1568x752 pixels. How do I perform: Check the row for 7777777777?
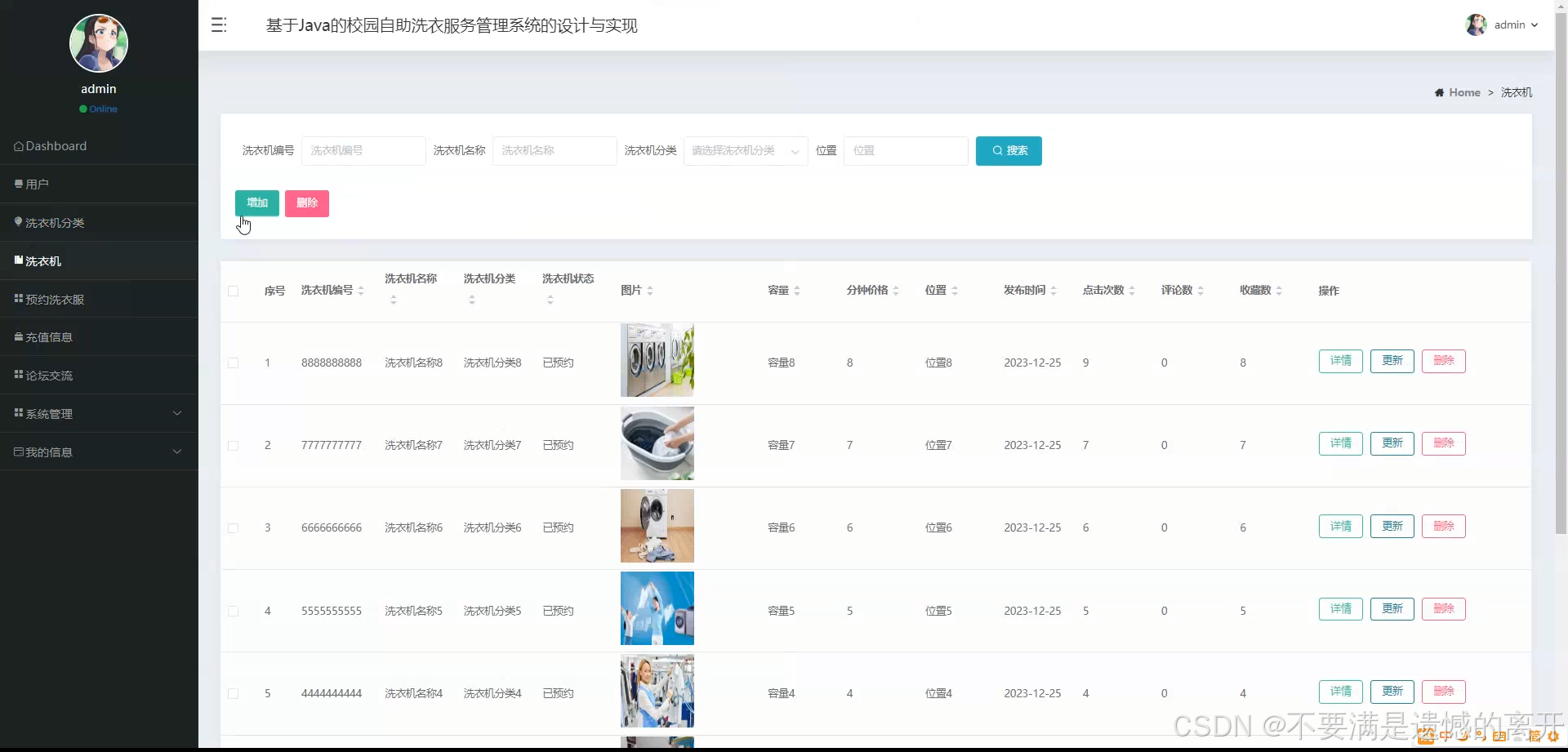coord(234,446)
